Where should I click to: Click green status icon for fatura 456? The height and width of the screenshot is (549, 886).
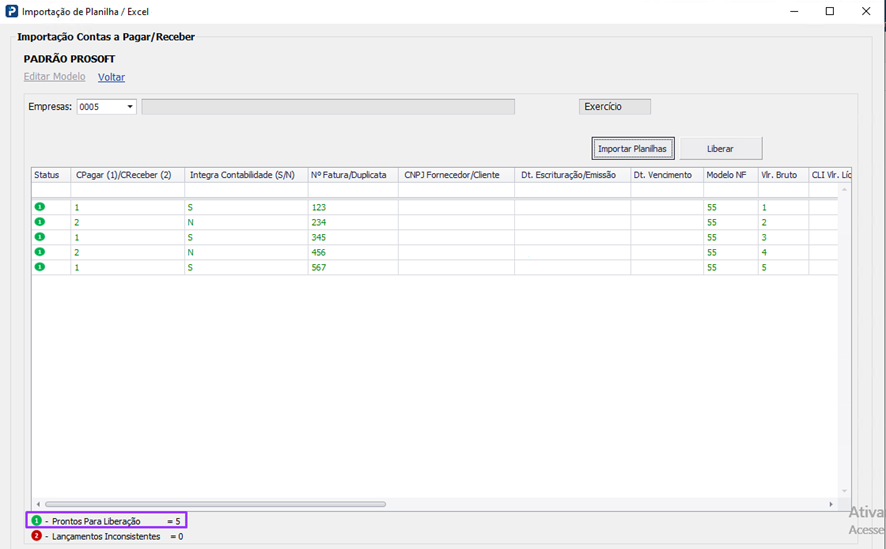(40, 252)
